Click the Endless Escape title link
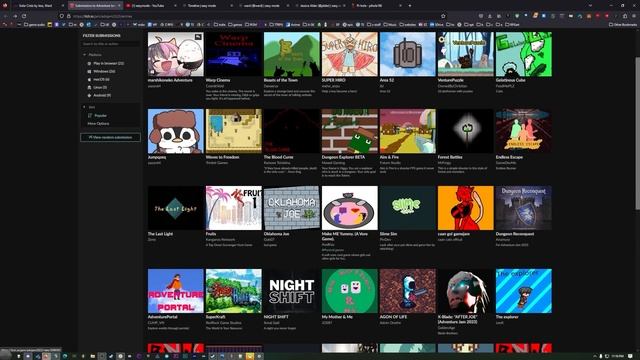The width and height of the screenshot is (640, 360). [x=509, y=157]
